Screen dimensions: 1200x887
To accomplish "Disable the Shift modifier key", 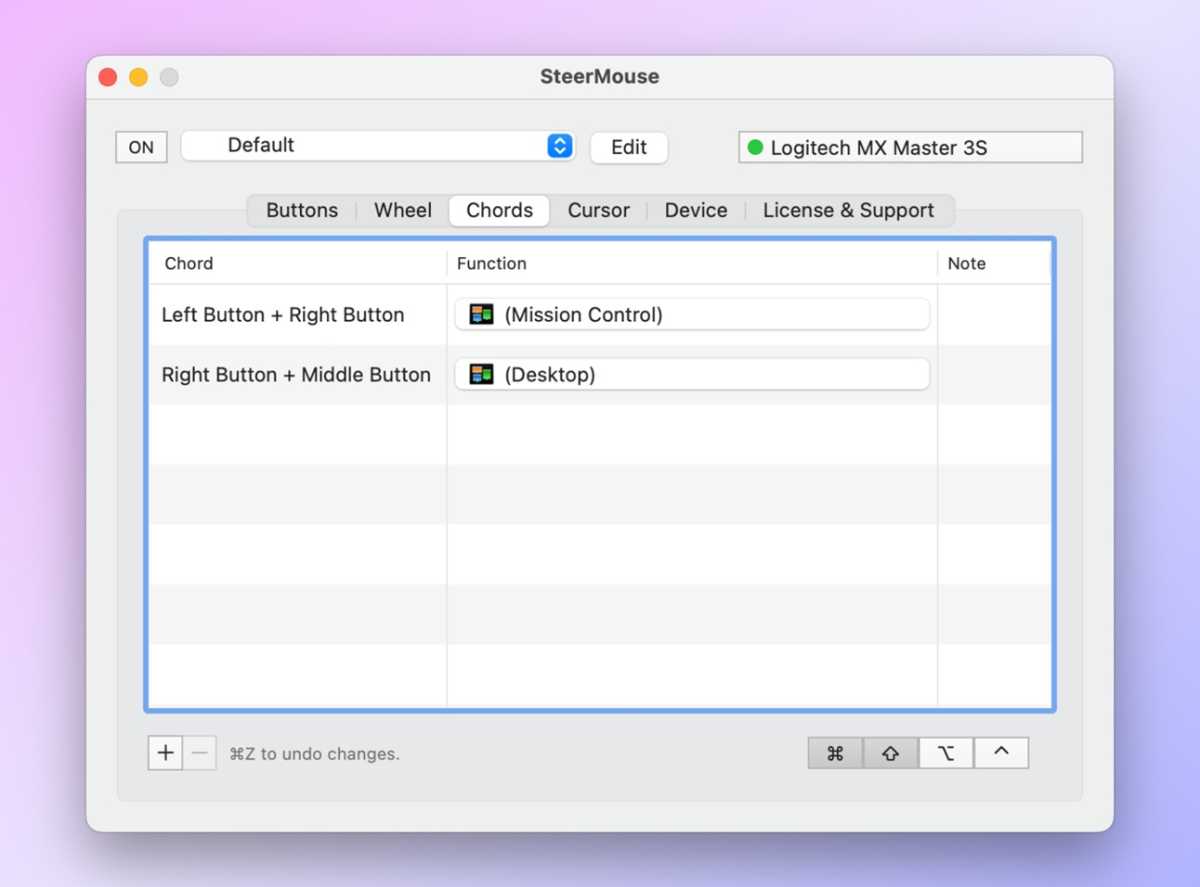I will click(x=890, y=753).
